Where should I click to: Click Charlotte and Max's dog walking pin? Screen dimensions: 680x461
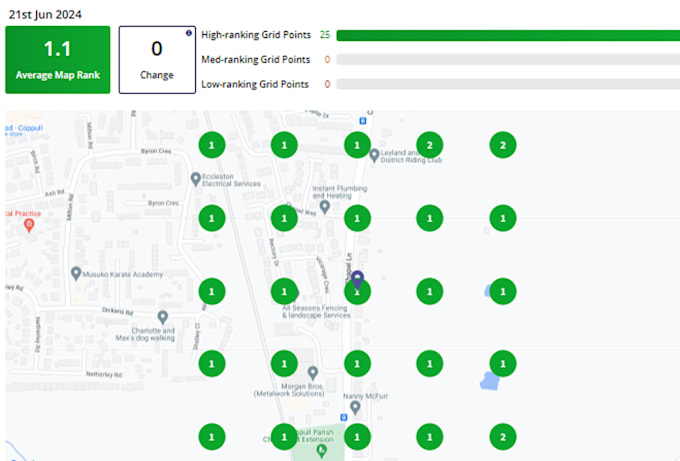pyautogui.click(x=163, y=317)
